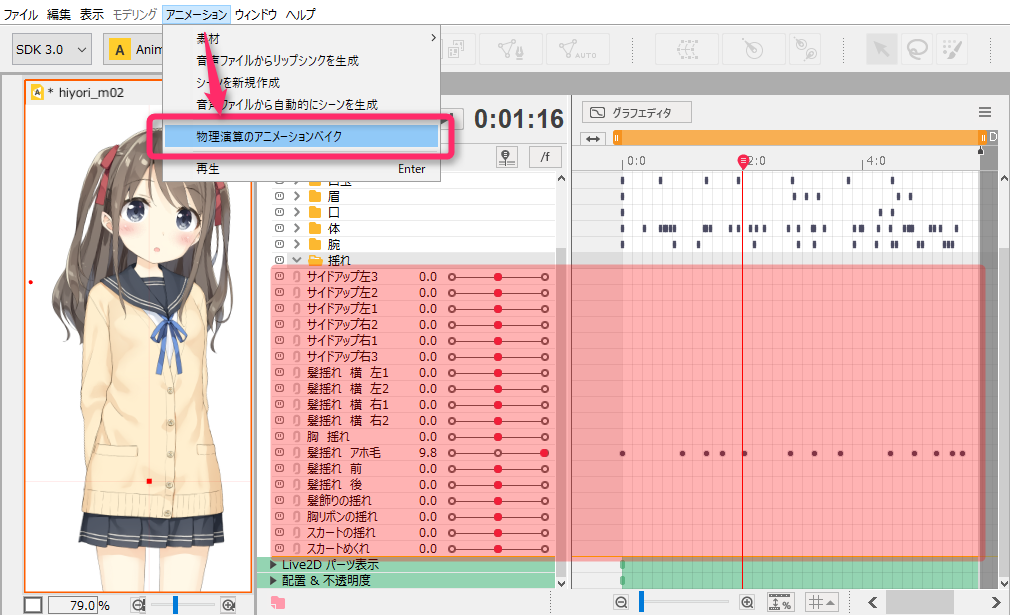Click the 髪揺れ アホ毛 parameter slider
This screenshot has height=615, width=1010.
tap(498, 453)
